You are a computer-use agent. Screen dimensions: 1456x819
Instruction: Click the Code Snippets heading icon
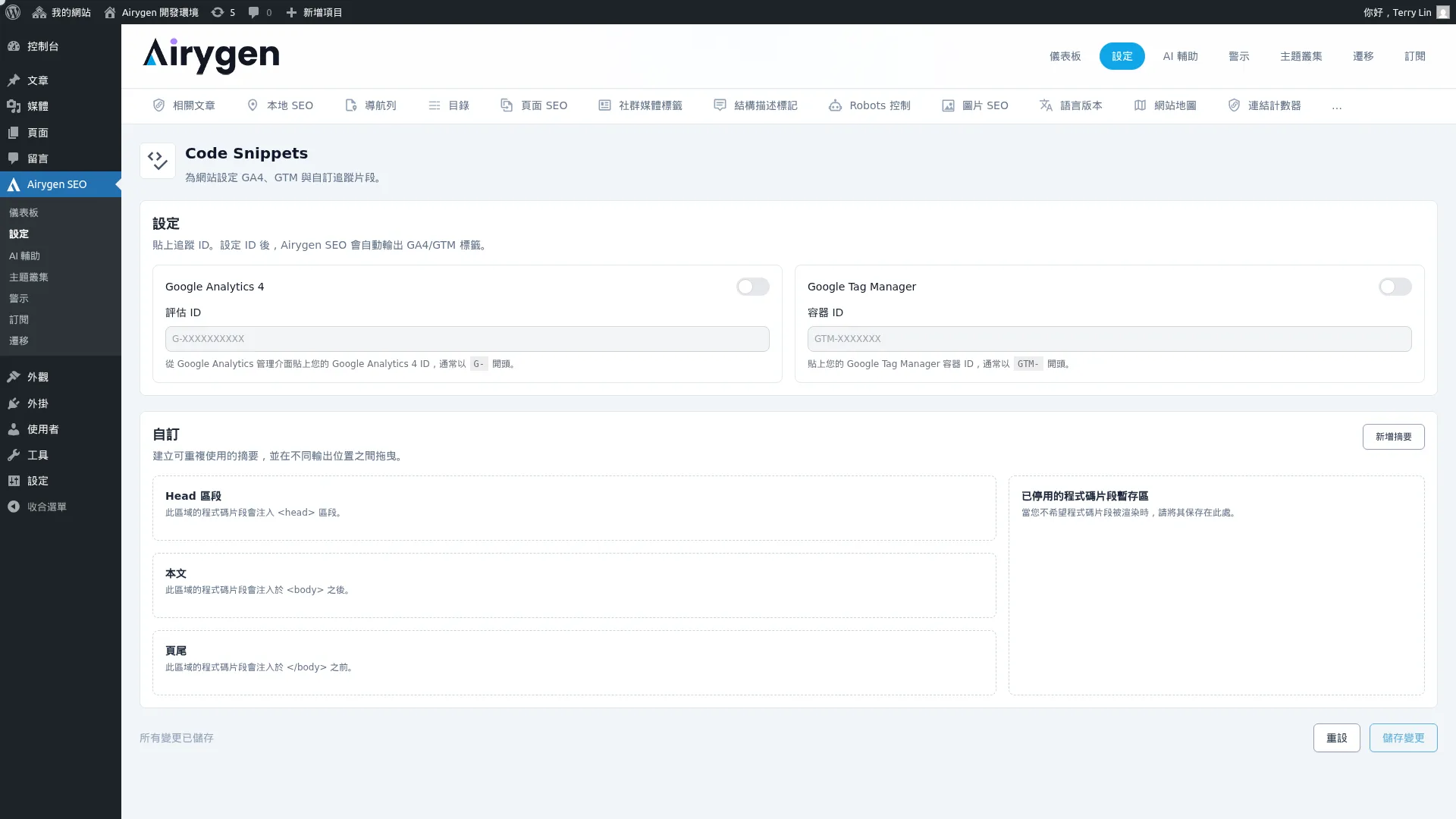158,161
